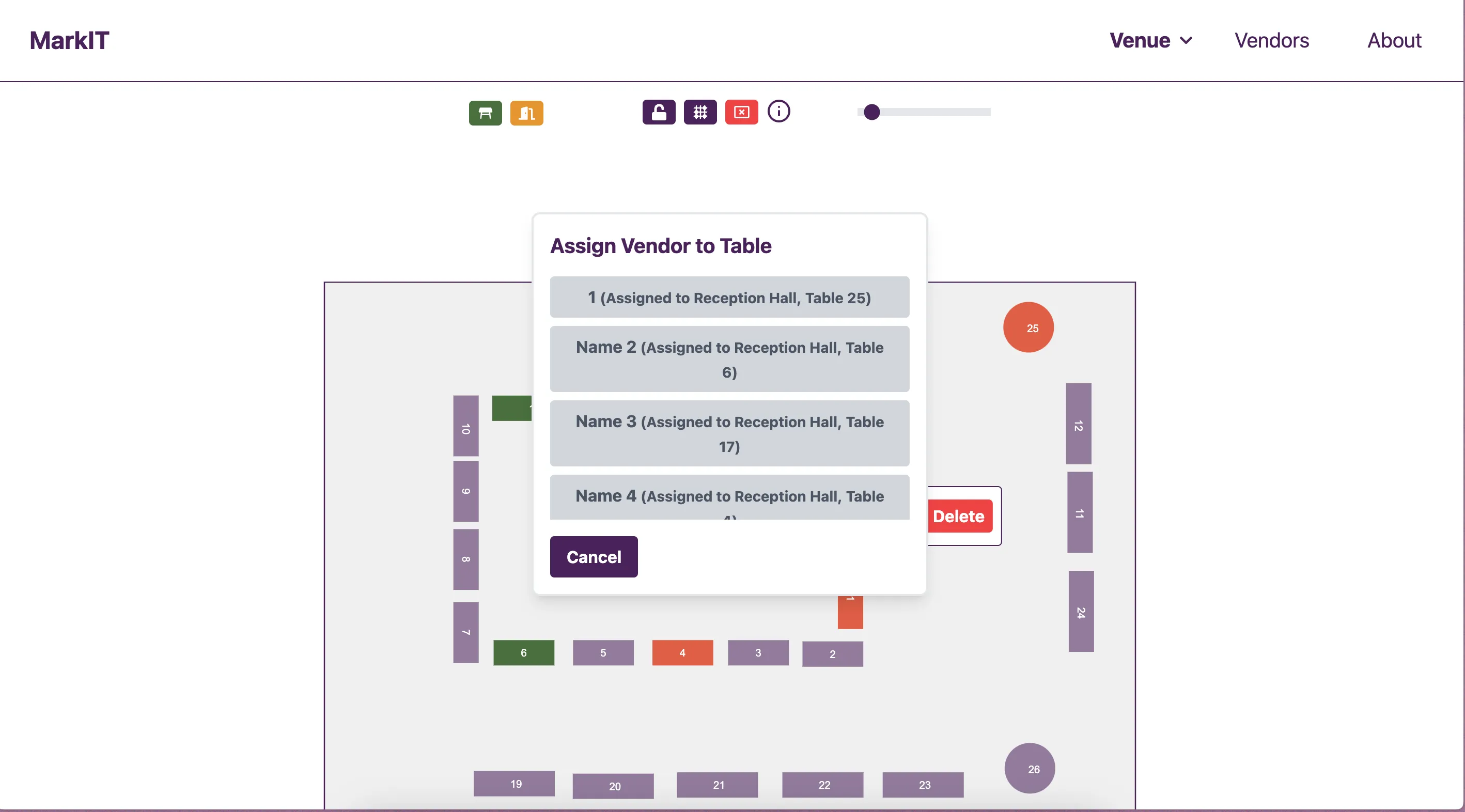Toggle the snap grid icon
Viewport: 1465px width, 812px height.
click(x=700, y=112)
